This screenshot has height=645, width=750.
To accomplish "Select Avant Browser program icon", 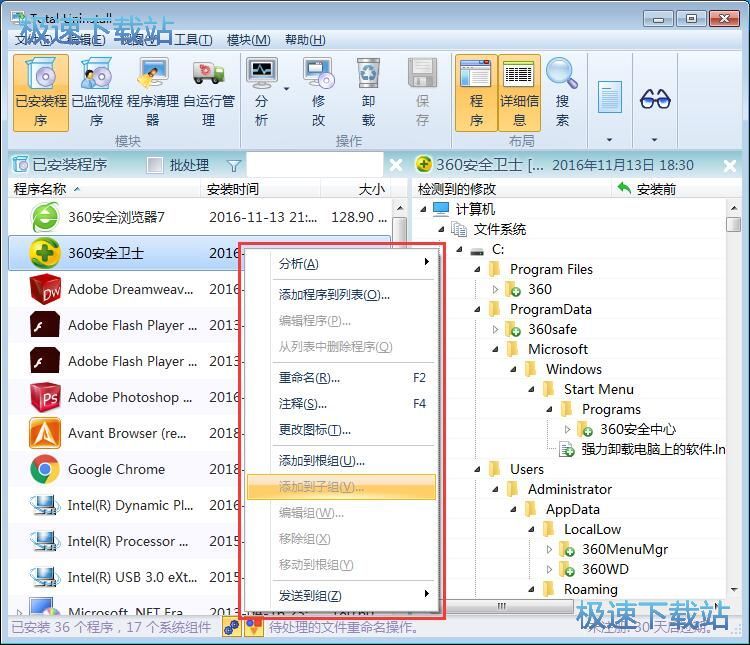I will (45, 433).
